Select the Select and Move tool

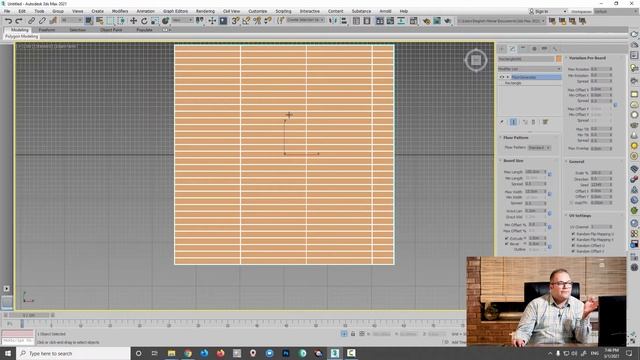pos(133,20)
